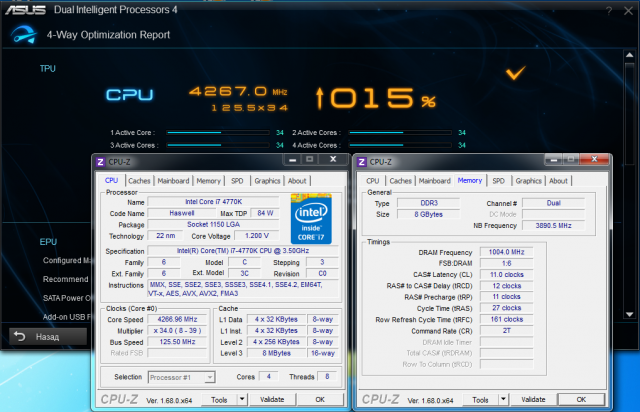The width and height of the screenshot is (640, 412).
Task: Click the Bus Speed value 125.50 MHz
Action: [177, 342]
